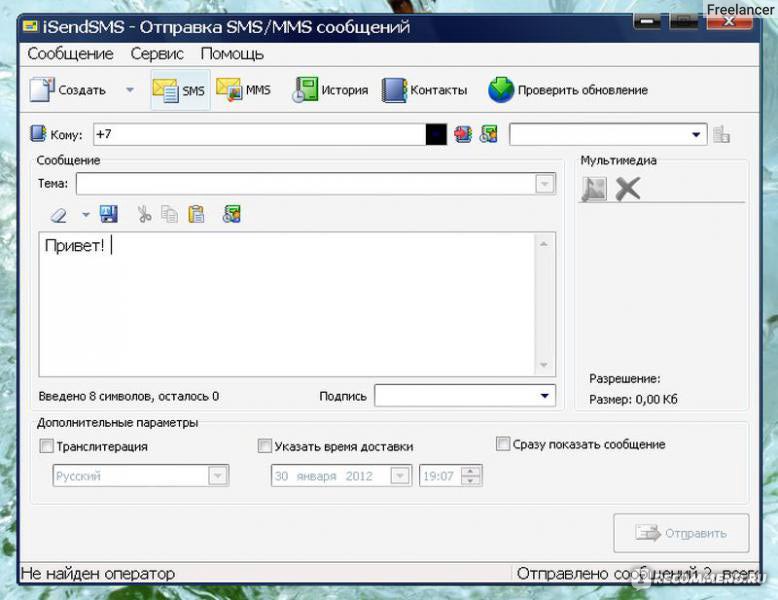
Task: Expand the Подпись signature dropdown
Action: coord(544,396)
